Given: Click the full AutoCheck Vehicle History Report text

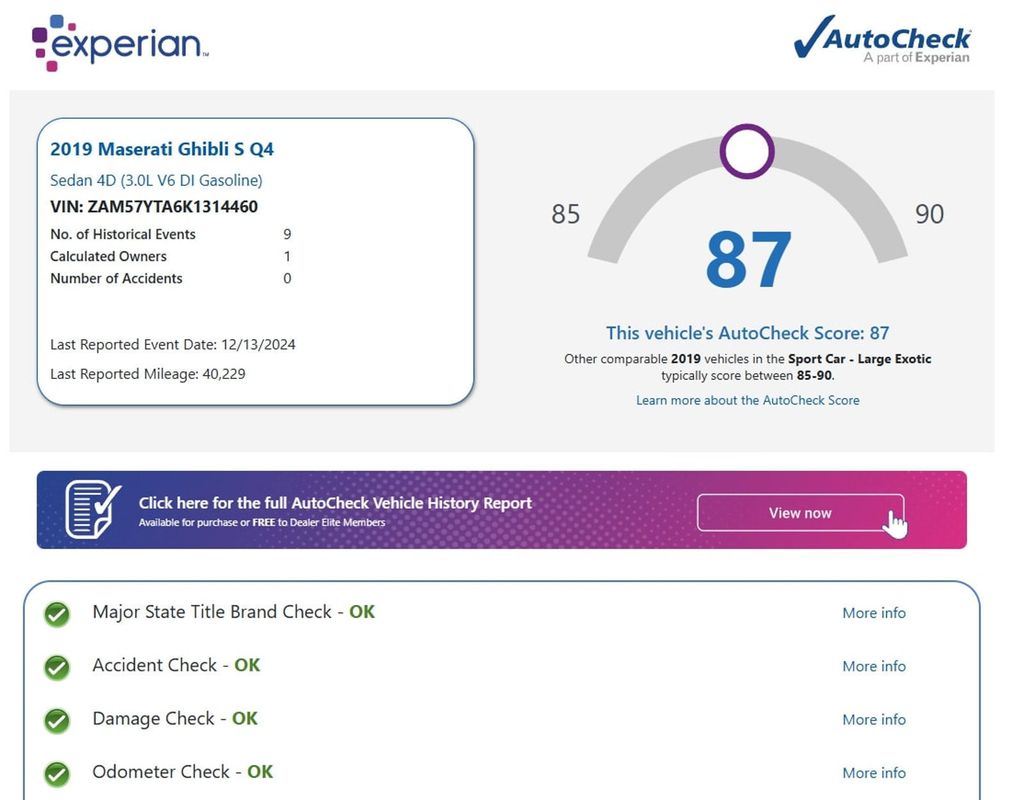Looking at the screenshot, I should (x=335, y=503).
